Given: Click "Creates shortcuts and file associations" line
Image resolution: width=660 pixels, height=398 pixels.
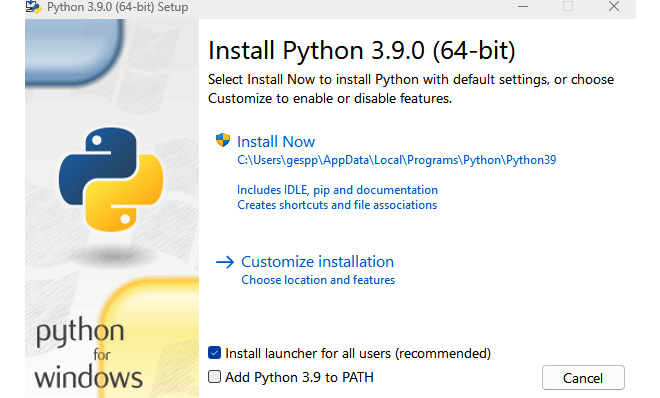Looking at the screenshot, I should [x=337, y=205].
